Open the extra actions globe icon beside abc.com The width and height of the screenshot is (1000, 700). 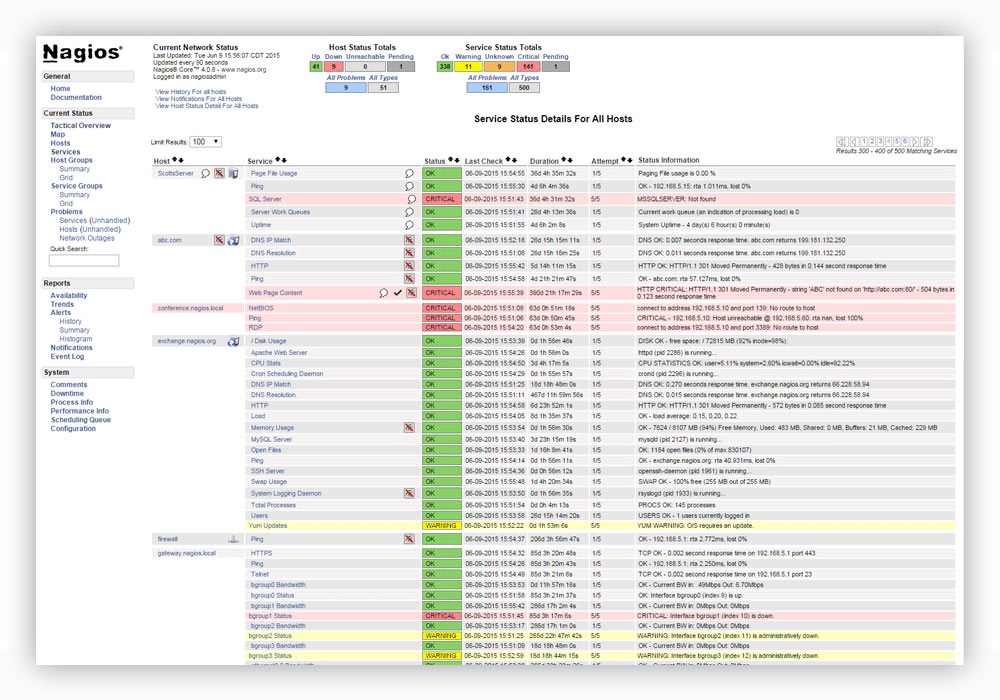[x=232, y=240]
